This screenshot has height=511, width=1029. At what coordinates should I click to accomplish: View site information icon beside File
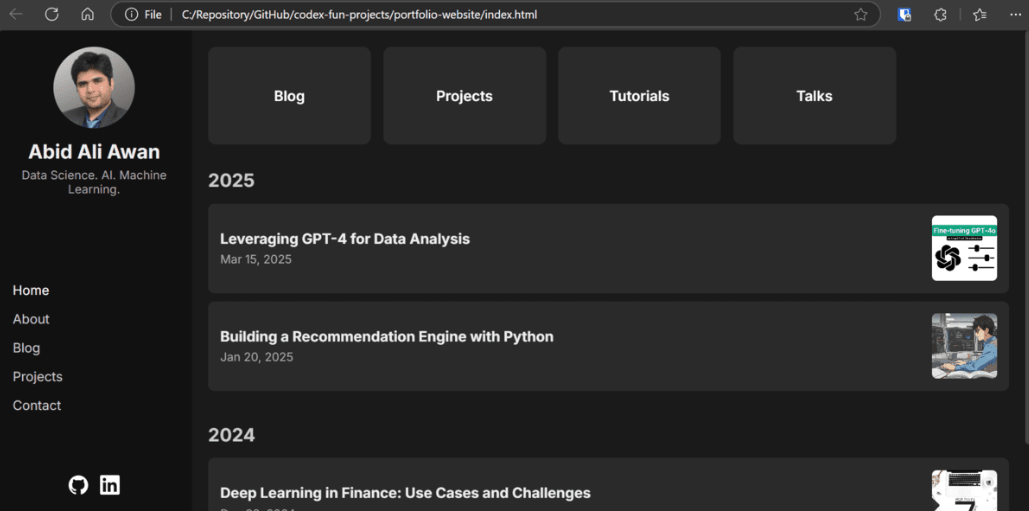(x=131, y=14)
